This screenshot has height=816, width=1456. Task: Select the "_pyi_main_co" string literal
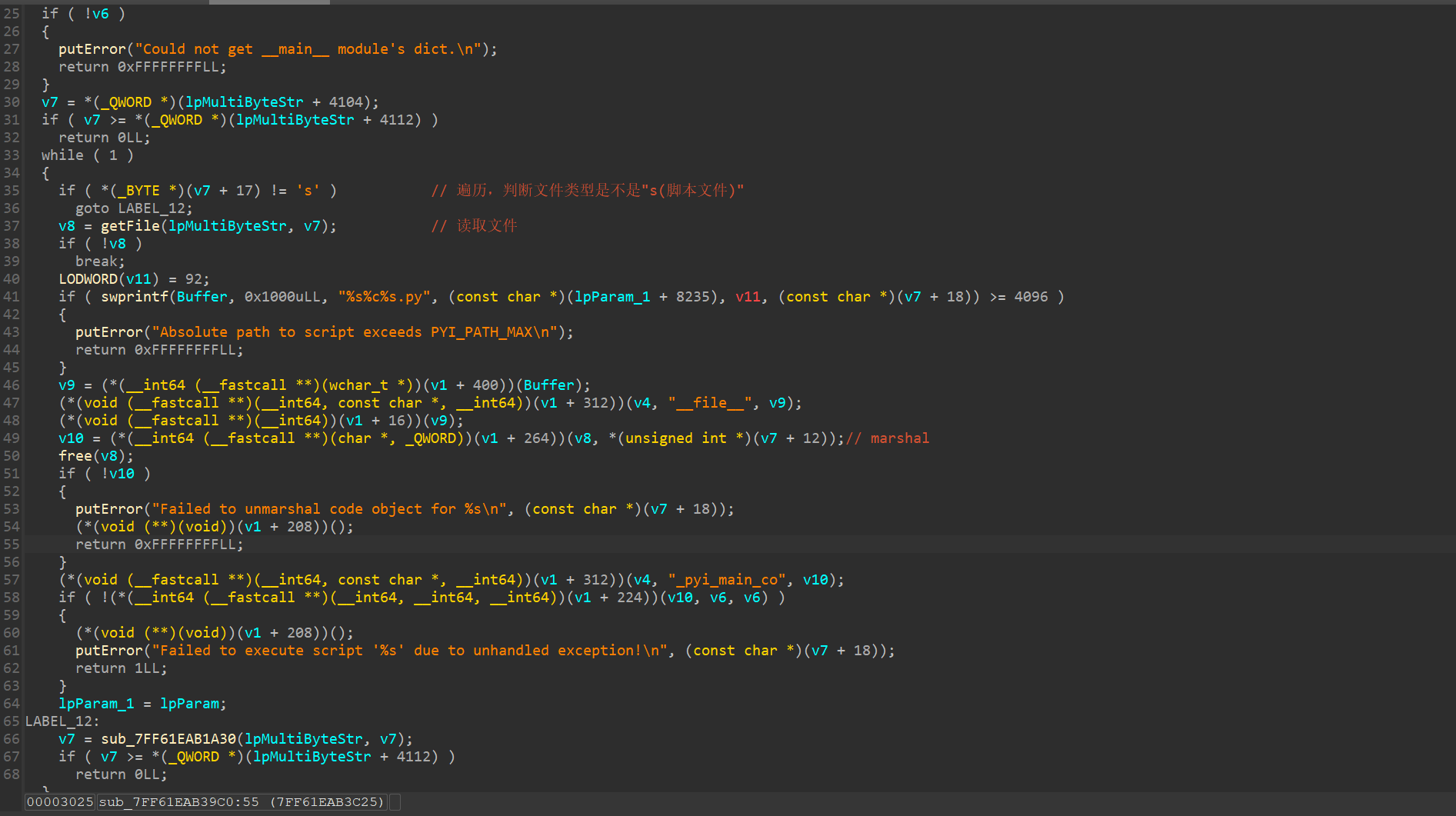pos(728,580)
